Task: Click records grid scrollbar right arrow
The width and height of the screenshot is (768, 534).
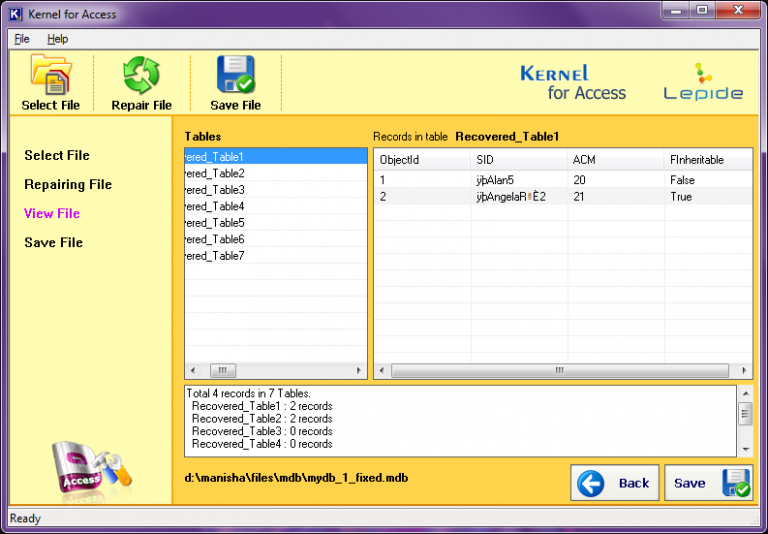Action: [744, 370]
